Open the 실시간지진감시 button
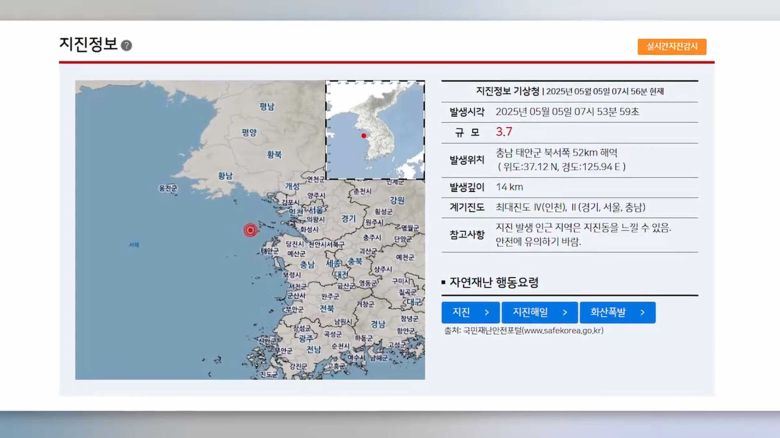This screenshot has width=780, height=438. [671, 46]
